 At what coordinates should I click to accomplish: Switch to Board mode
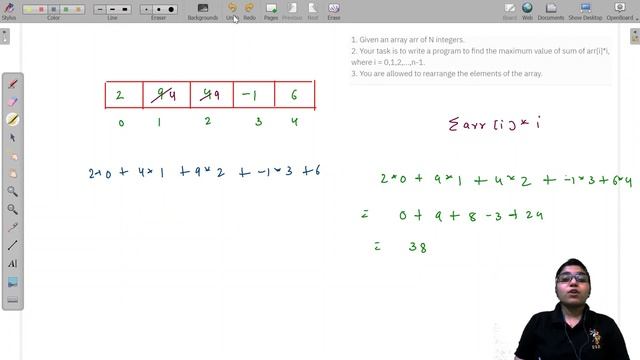click(x=509, y=11)
